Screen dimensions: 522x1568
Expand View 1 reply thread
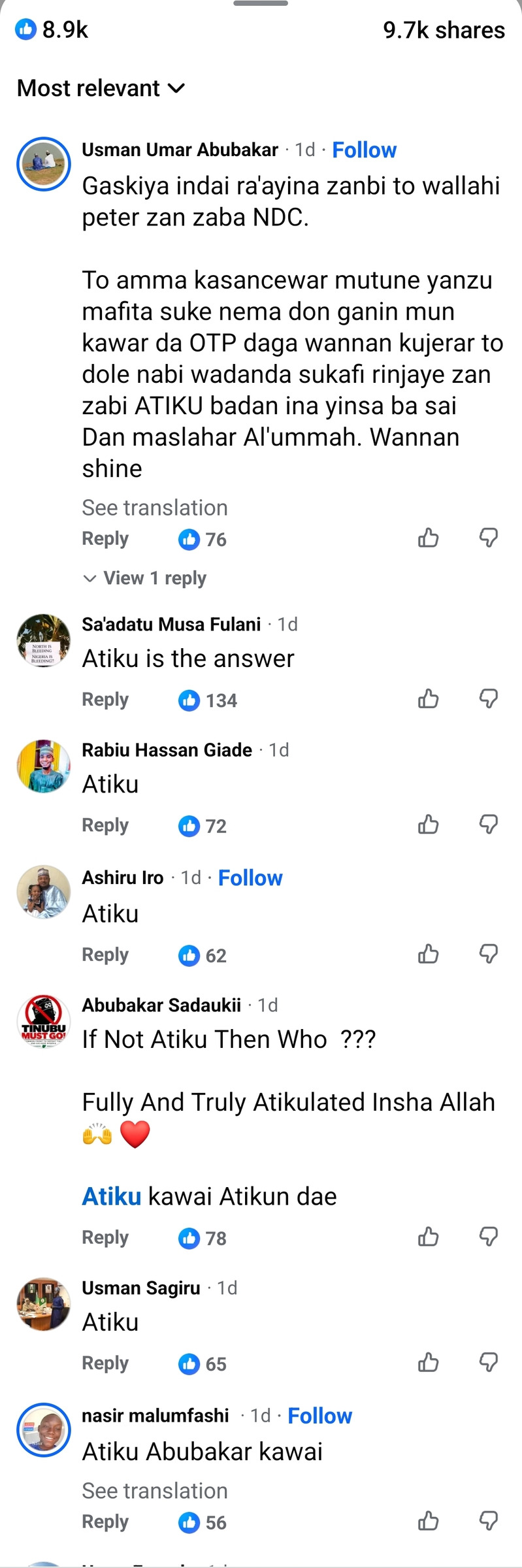[145, 578]
